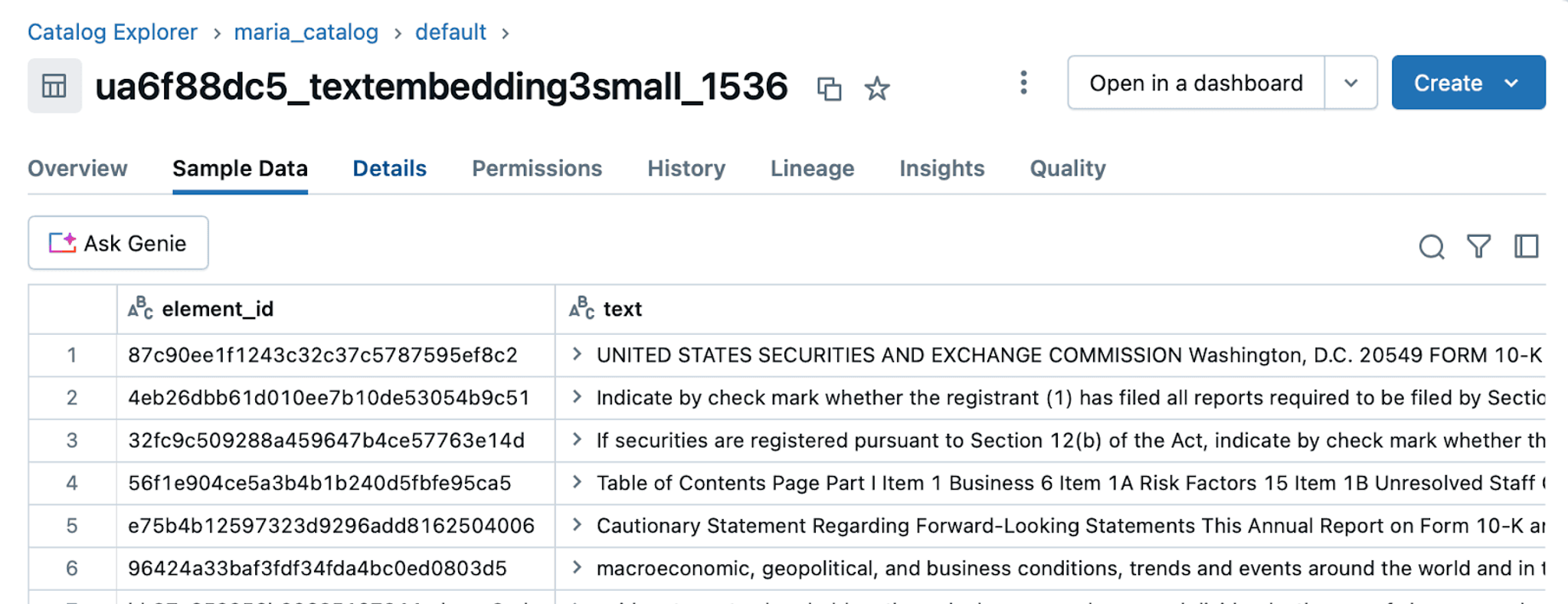Toggle the columns side panel icon

tap(1526, 246)
